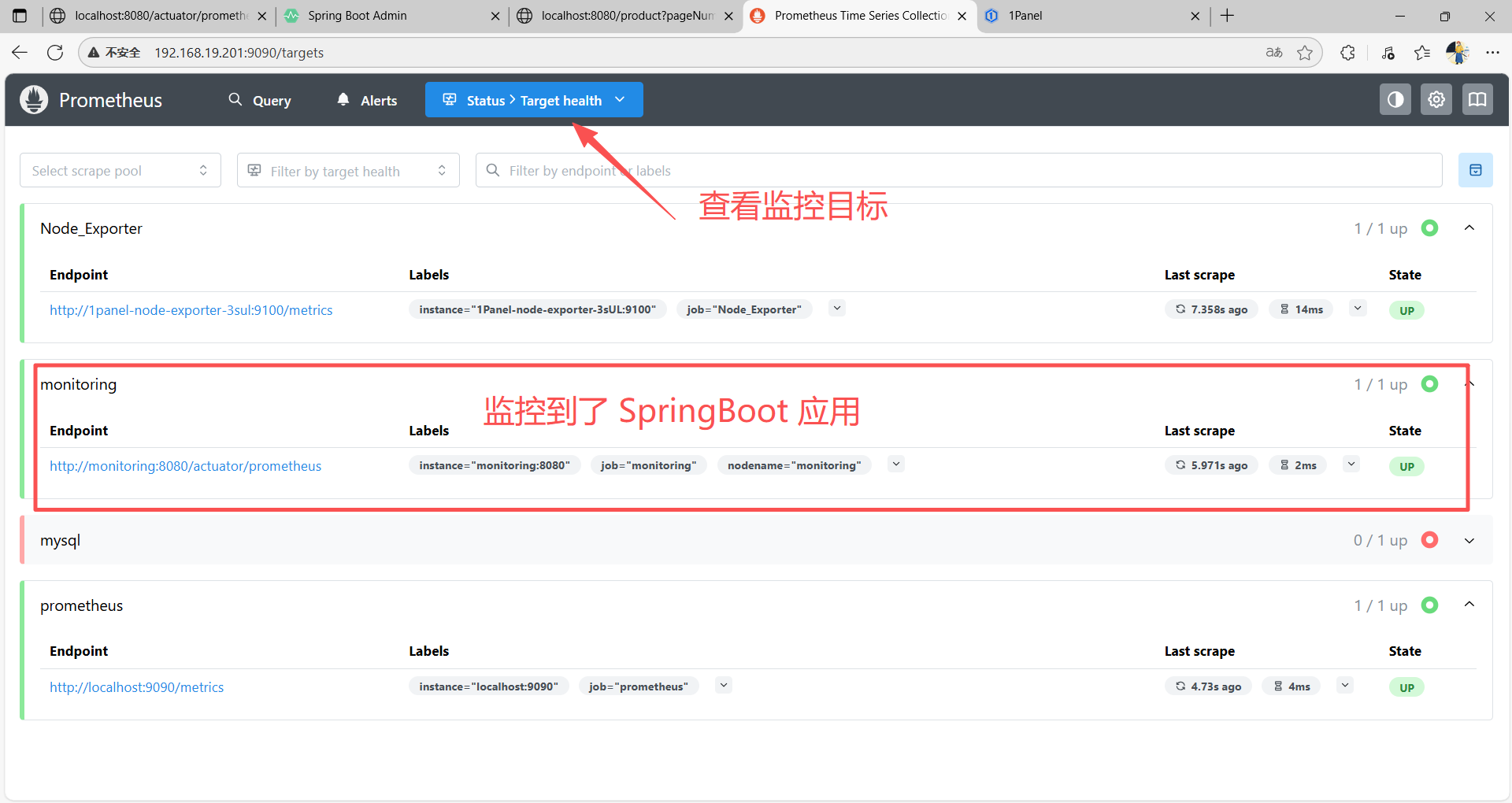The height and width of the screenshot is (803, 1512).
Task: Toggle the dark/light theme button
Action: (x=1395, y=100)
